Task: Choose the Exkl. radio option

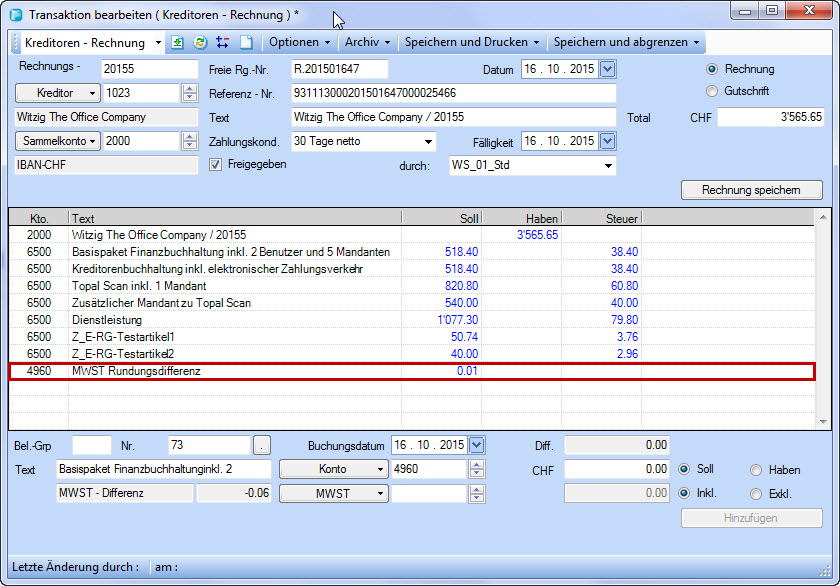Action: coord(756,493)
